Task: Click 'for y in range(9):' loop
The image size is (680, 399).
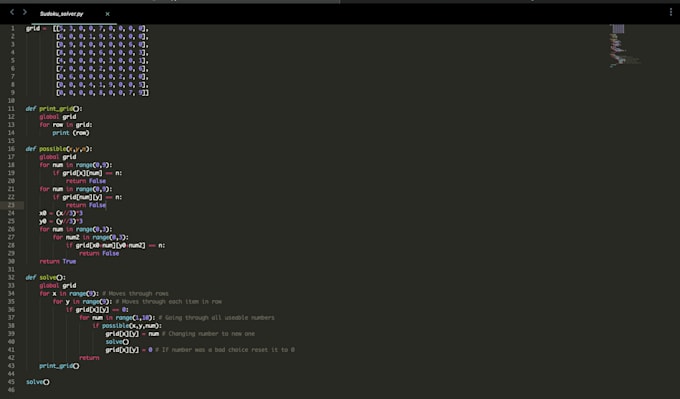Action: pyautogui.click(x=82, y=301)
